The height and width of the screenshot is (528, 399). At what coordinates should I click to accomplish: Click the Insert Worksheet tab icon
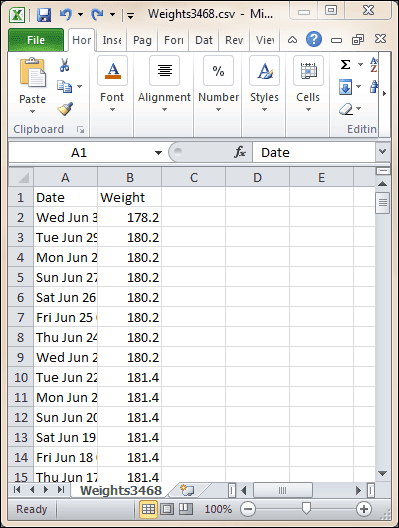point(187,490)
